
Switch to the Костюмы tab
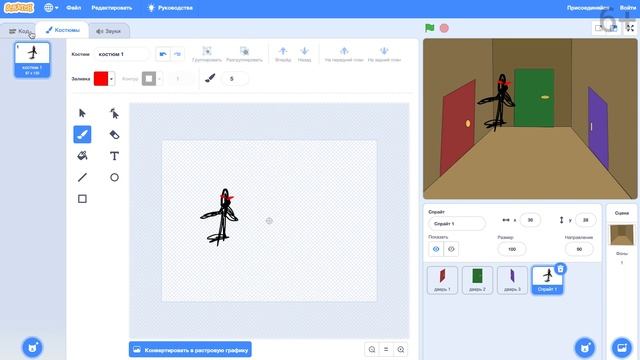click(62, 30)
